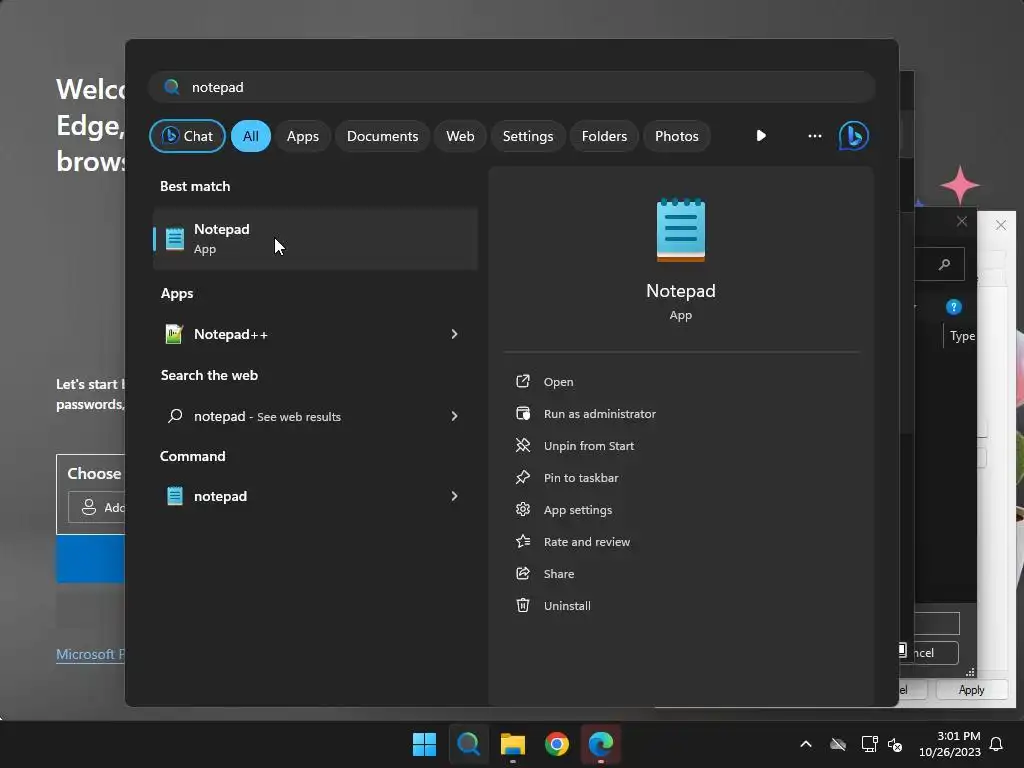
Task: Open the Bing icon at top right
Action: 854,136
